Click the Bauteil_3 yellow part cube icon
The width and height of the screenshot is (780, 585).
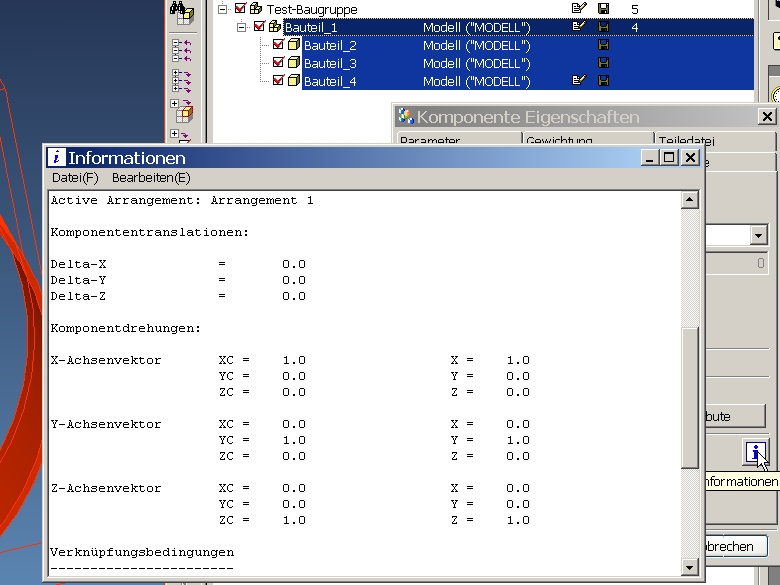294,63
